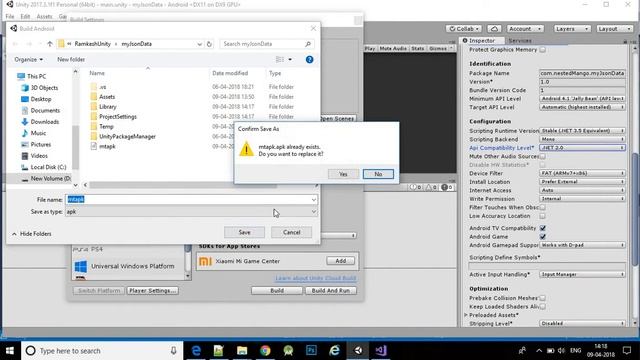
Task: Change view layout icon in file dialog
Action: (280, 60)
